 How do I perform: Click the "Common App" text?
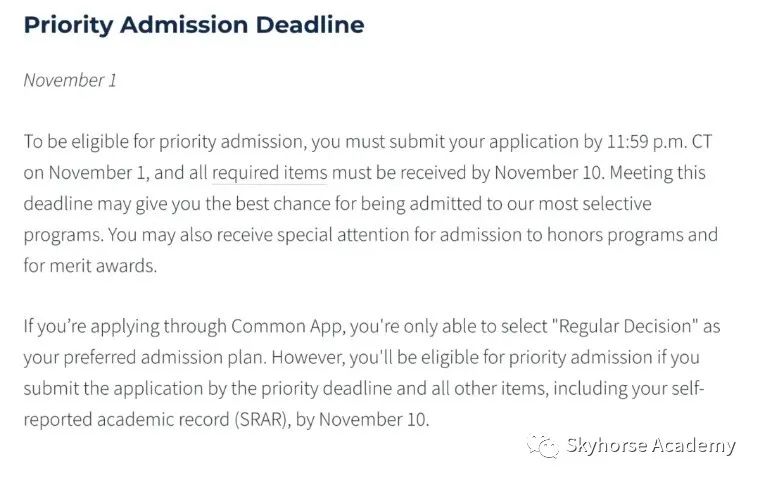(x=288, y=327)
